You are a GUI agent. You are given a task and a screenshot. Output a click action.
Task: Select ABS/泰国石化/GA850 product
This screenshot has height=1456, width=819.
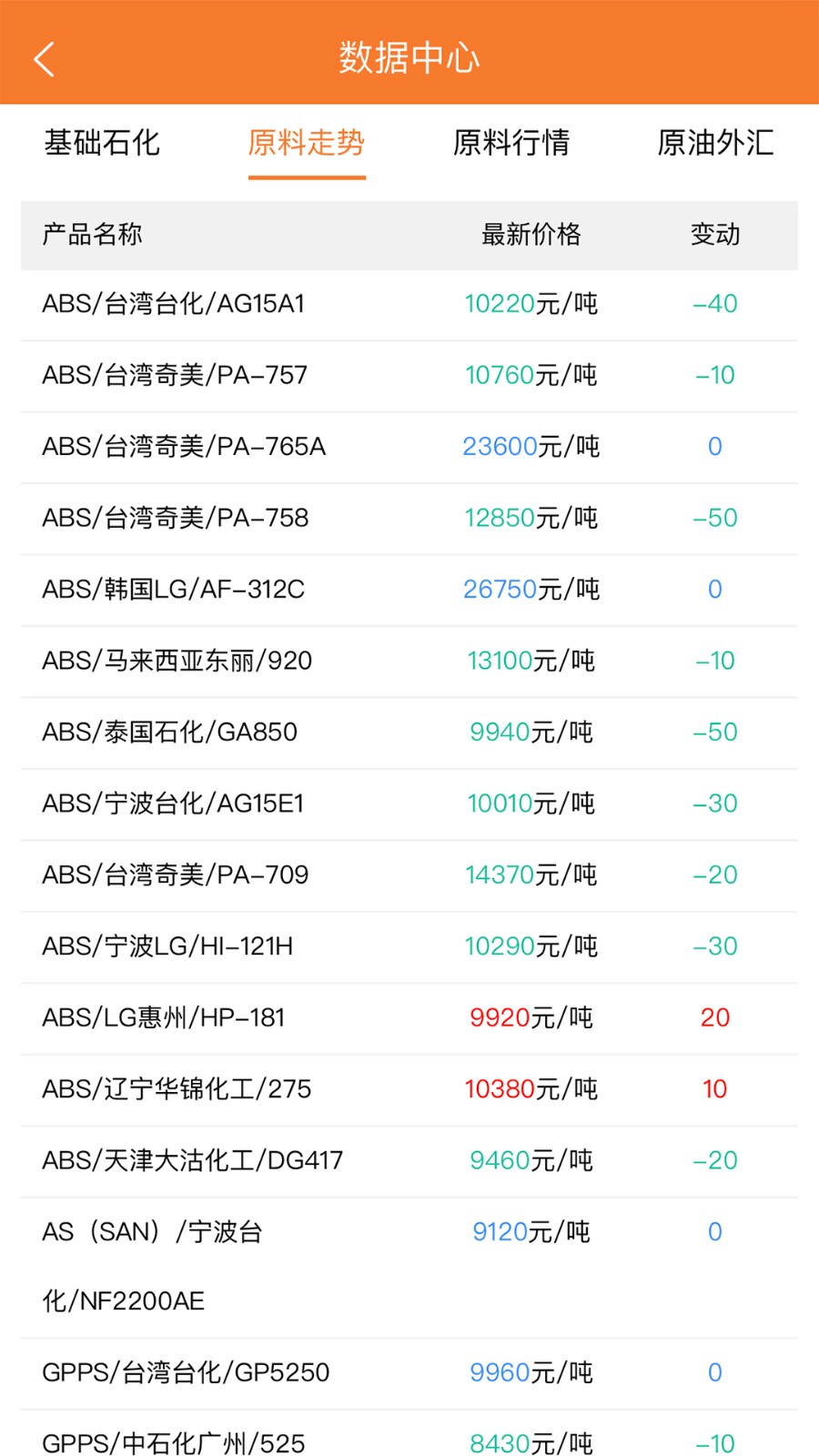click(x=170, y=733)
